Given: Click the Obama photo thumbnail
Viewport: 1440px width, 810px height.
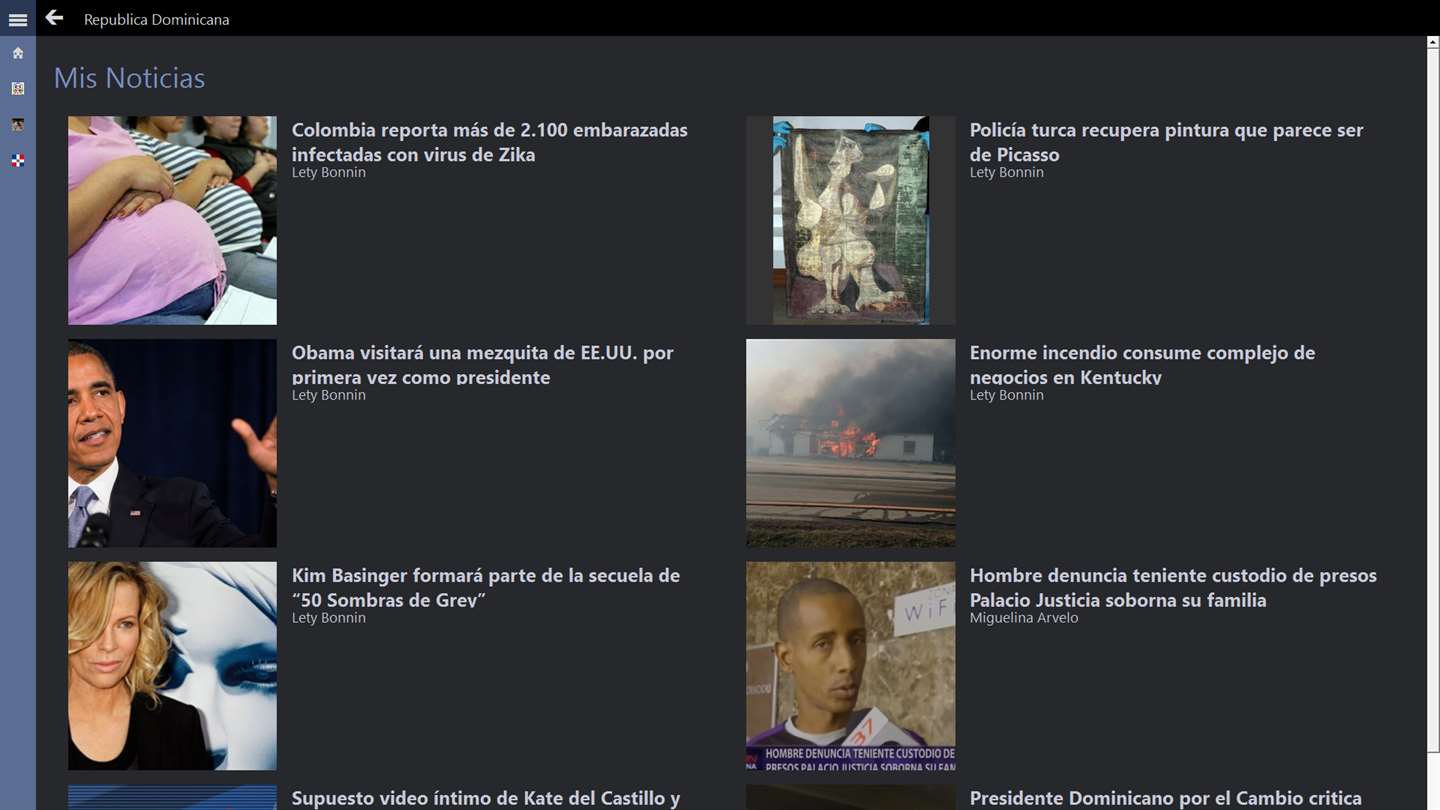Looking at the screenshot, I should point(172,443).
